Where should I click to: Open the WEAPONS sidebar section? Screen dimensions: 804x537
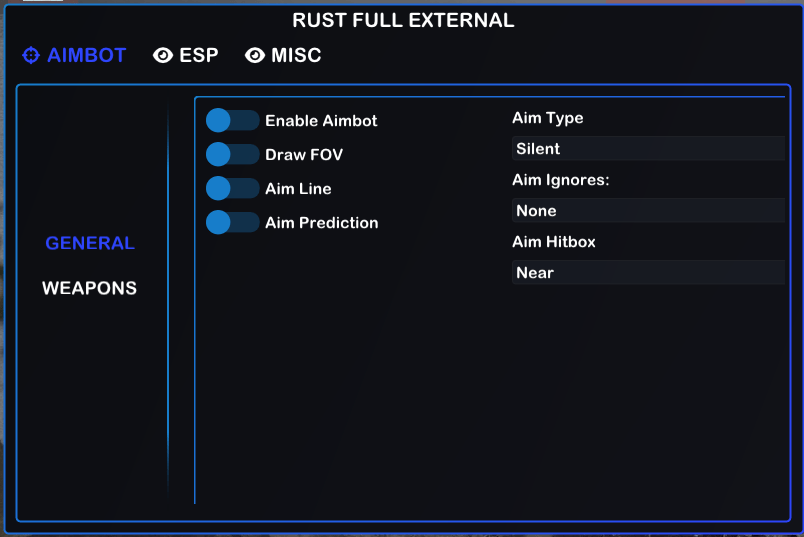coord(89,288)
